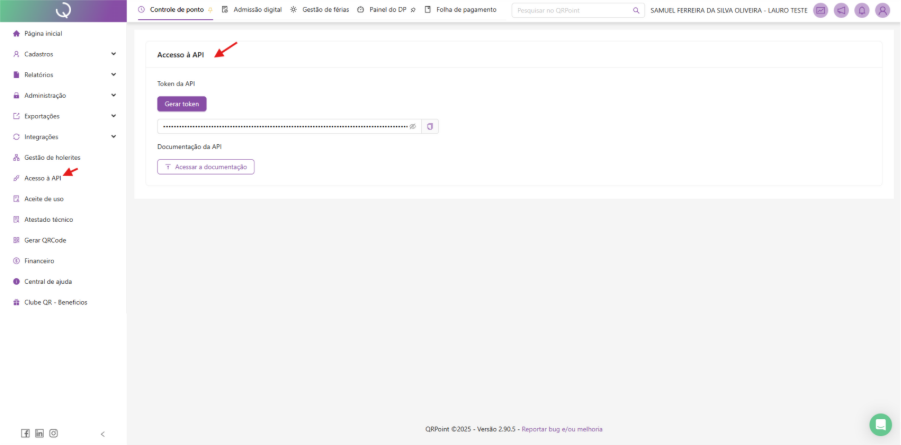Viewport: 901px width, 445px height.
Task: Toggle token visibility with the eye icon
Action: tap(412, 126)
